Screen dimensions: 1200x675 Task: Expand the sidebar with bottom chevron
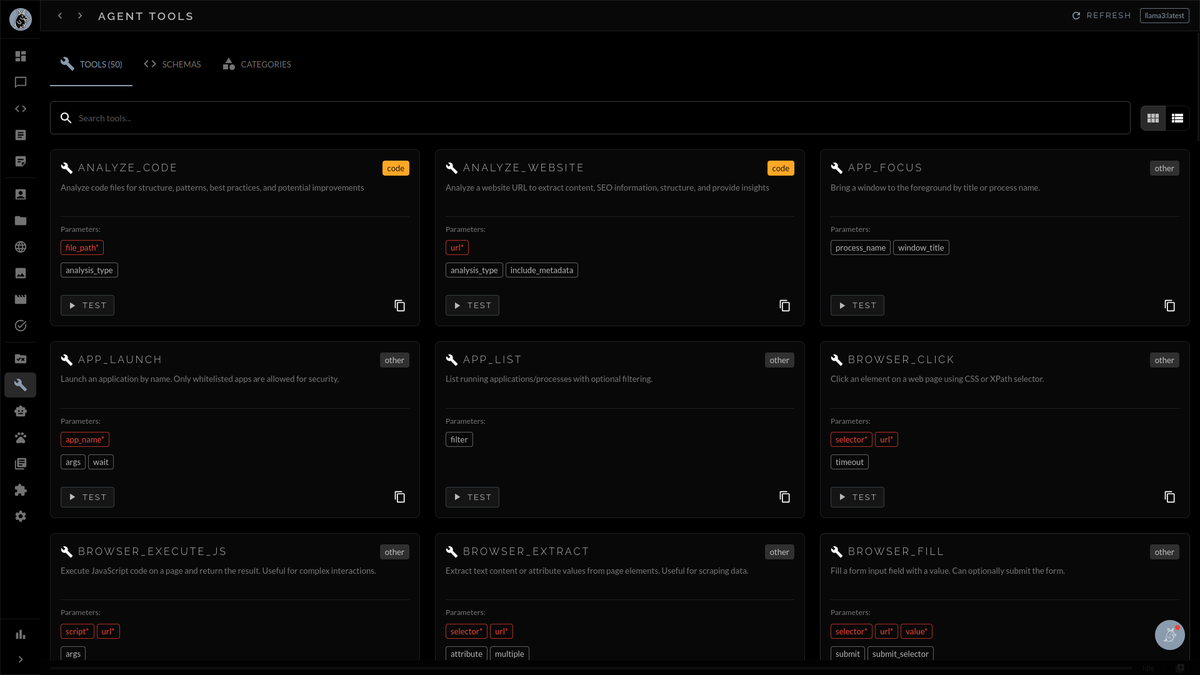(x=20, y=660)
